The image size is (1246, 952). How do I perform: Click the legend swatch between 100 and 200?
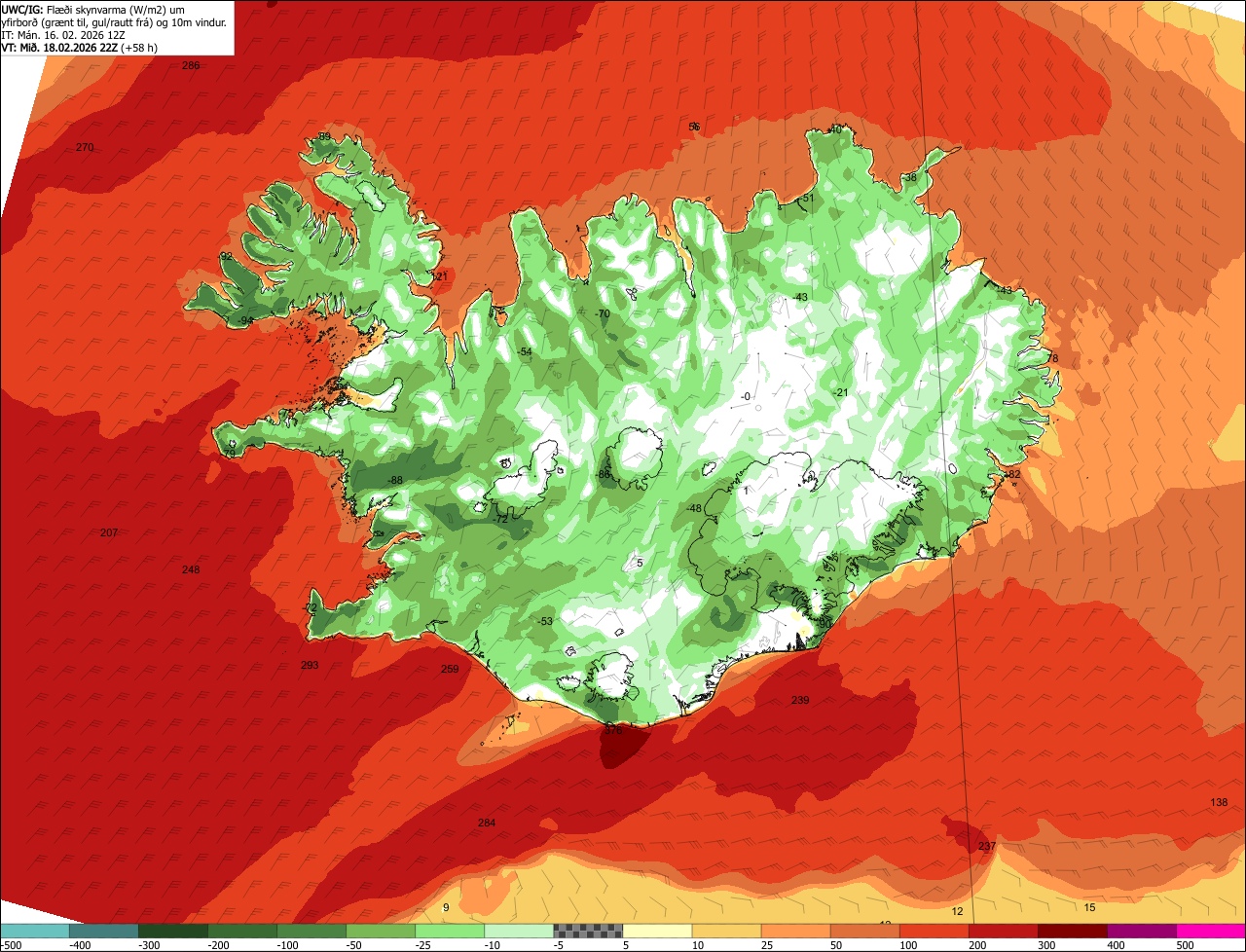[x=934, y=931]
